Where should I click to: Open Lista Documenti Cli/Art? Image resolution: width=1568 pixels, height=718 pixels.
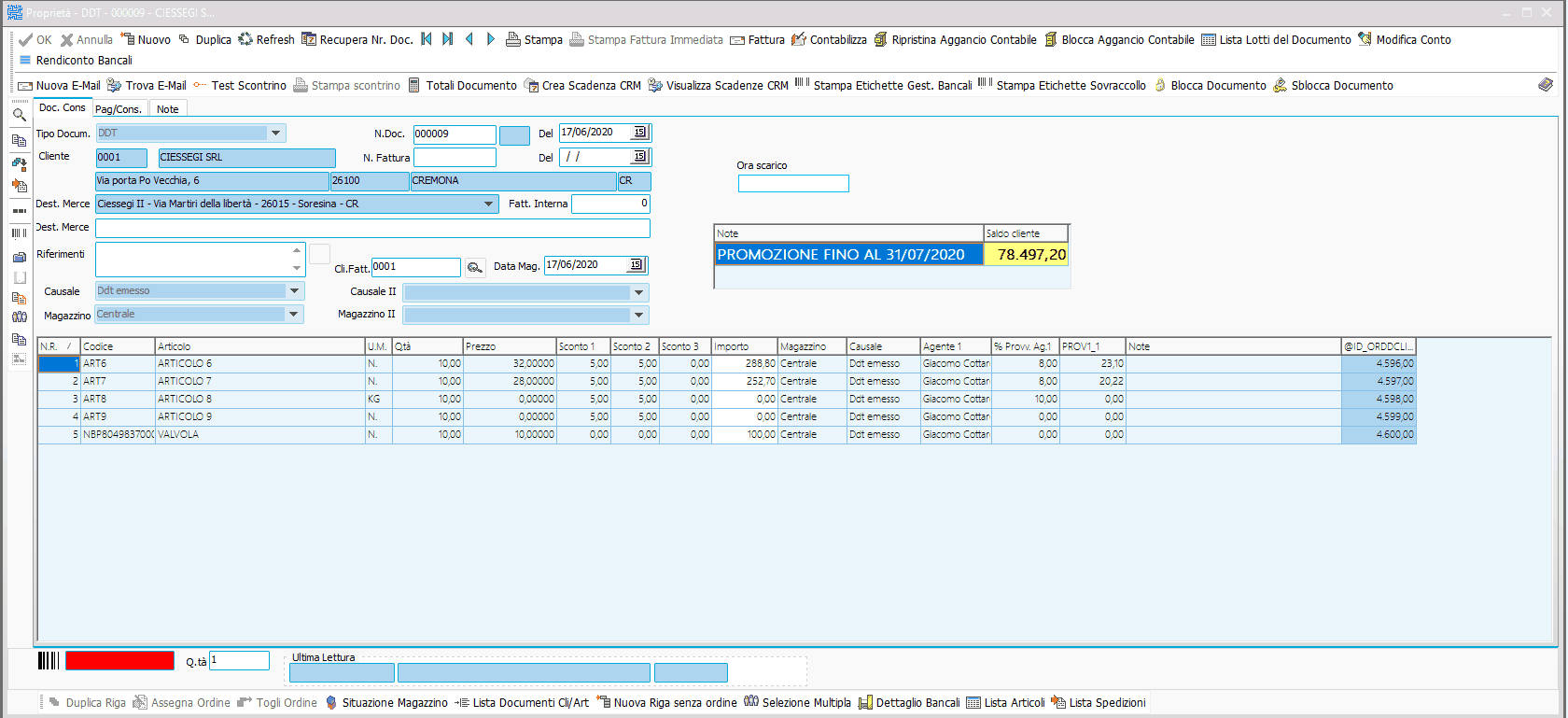(522, 703)
